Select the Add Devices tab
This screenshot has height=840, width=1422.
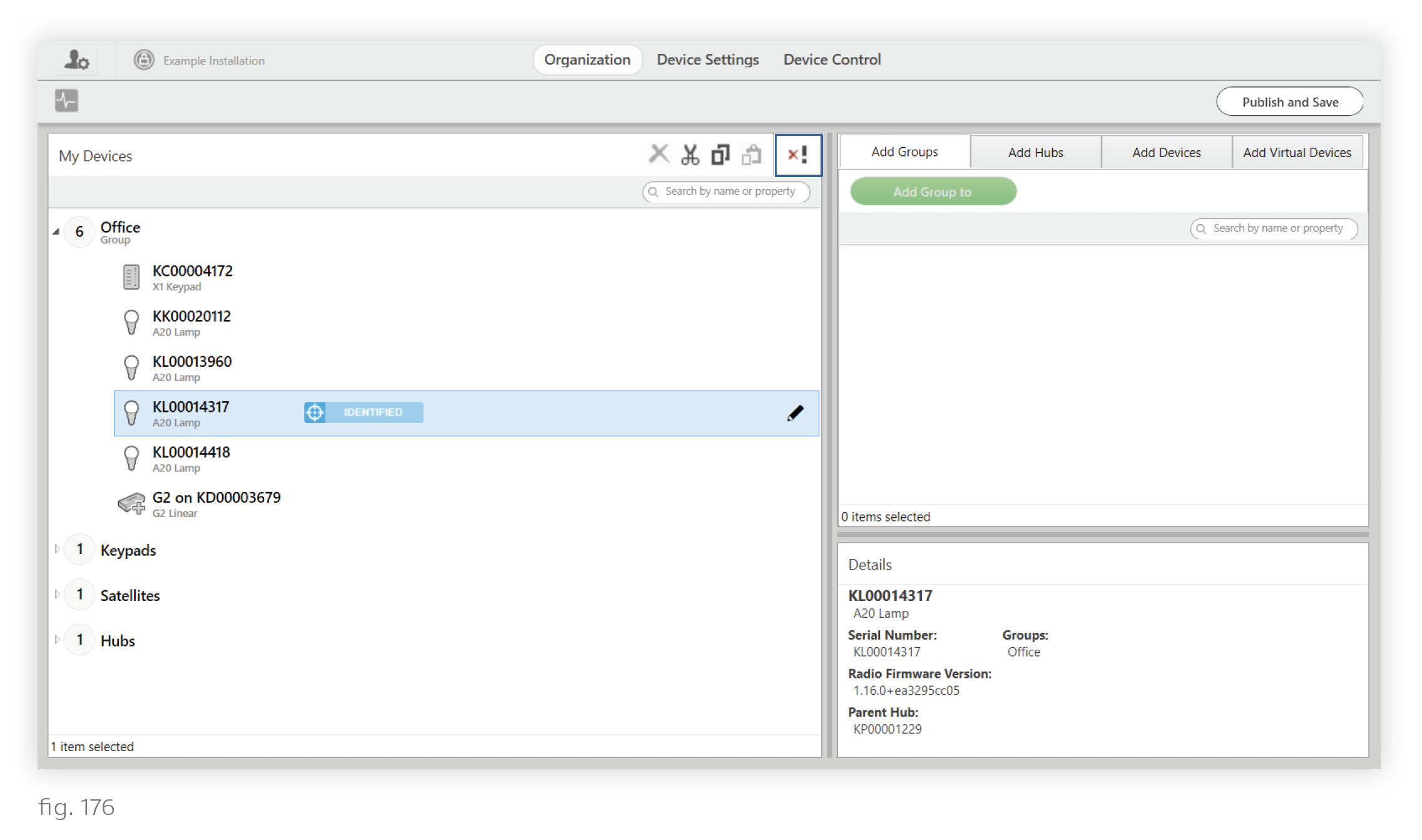(x=1166, y=152)
